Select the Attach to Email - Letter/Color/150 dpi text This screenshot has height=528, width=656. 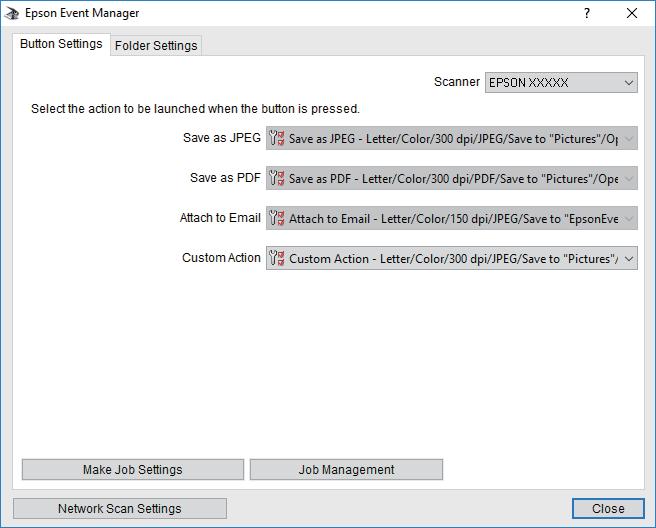tap(454, 218)
